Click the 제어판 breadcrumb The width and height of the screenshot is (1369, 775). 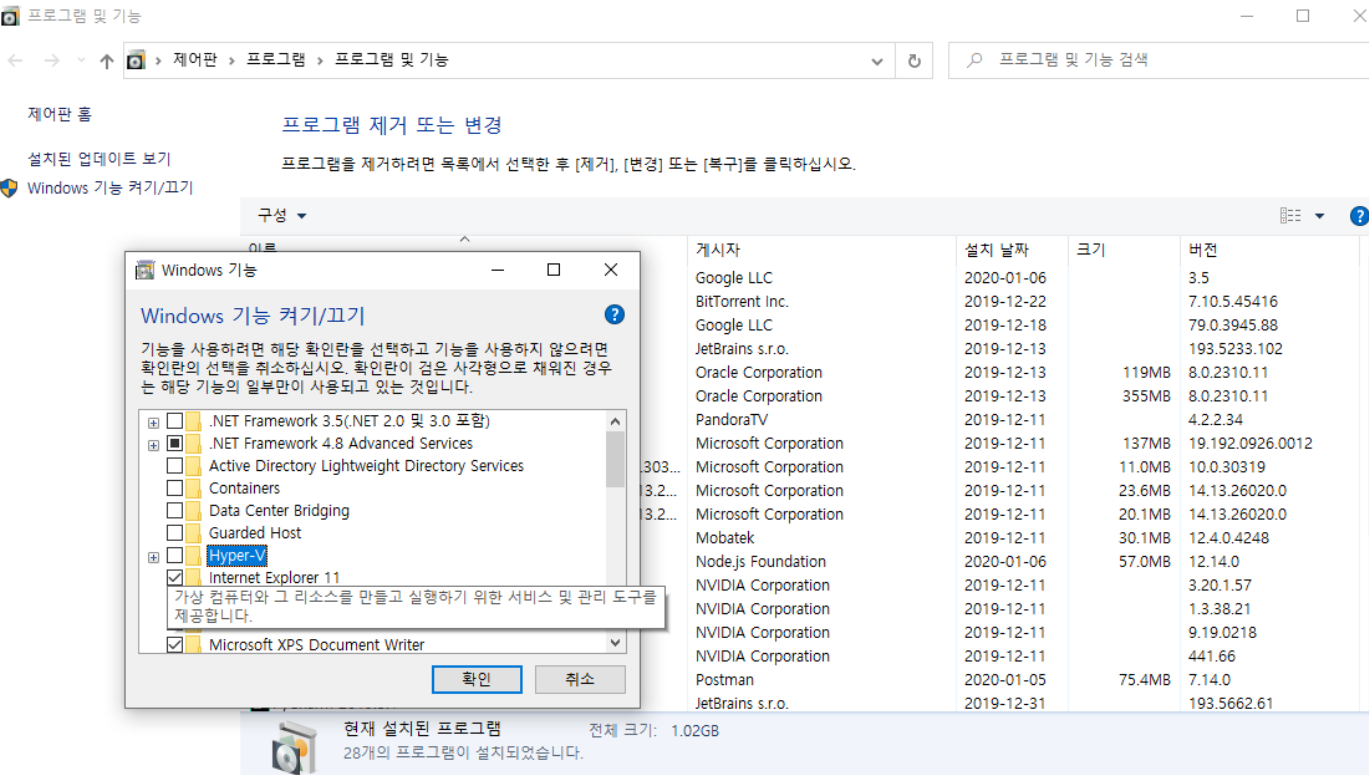click(x=194, y=60)
